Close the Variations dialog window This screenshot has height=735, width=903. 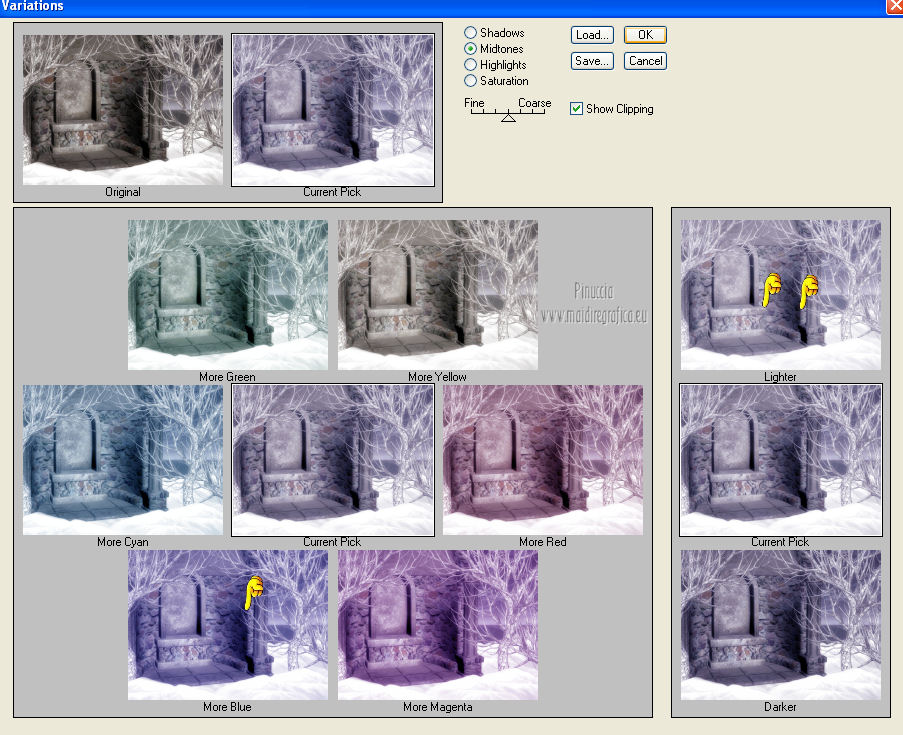894,6
